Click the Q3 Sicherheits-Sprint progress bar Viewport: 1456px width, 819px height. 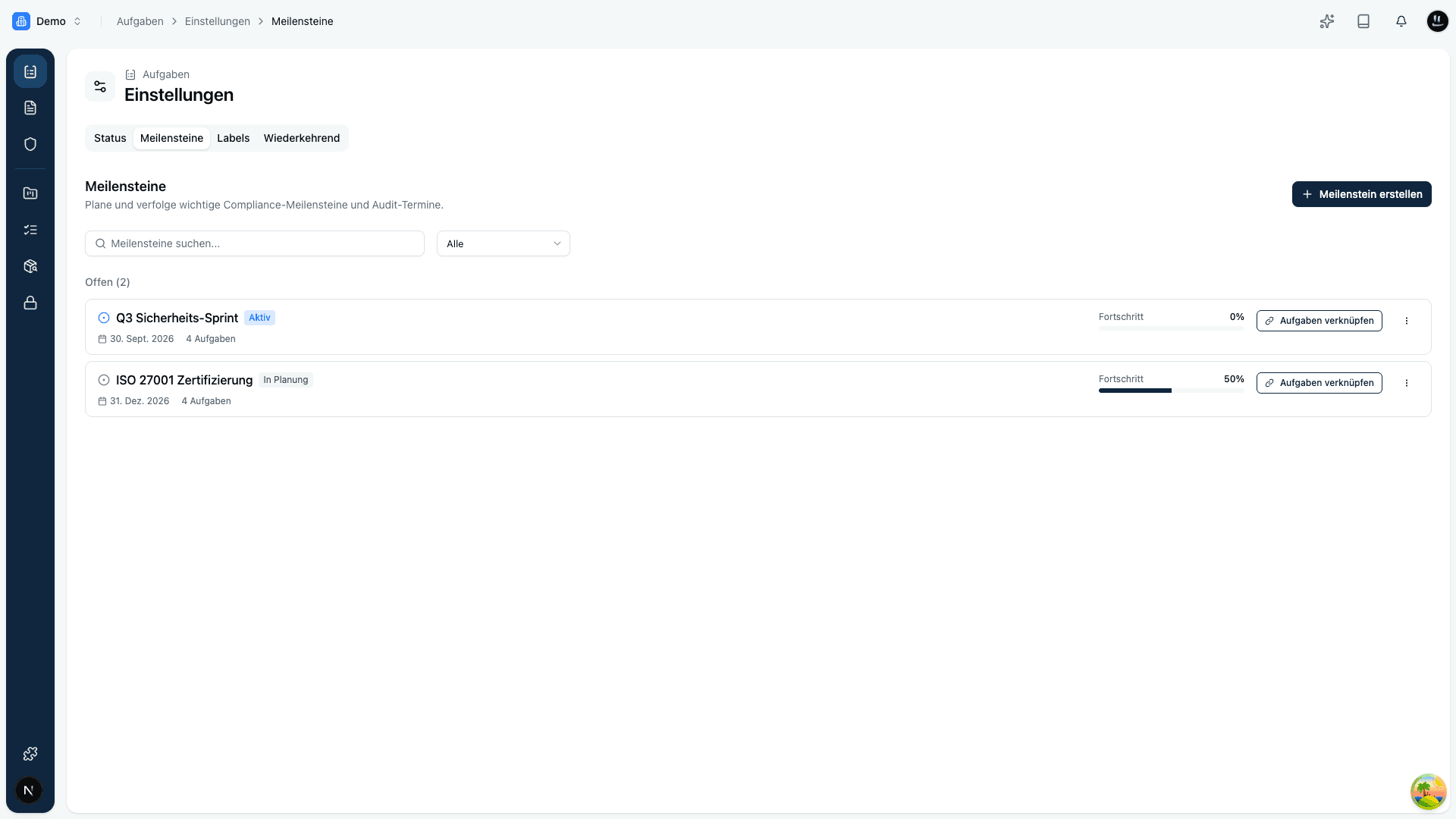click(x=1171, y=328)
